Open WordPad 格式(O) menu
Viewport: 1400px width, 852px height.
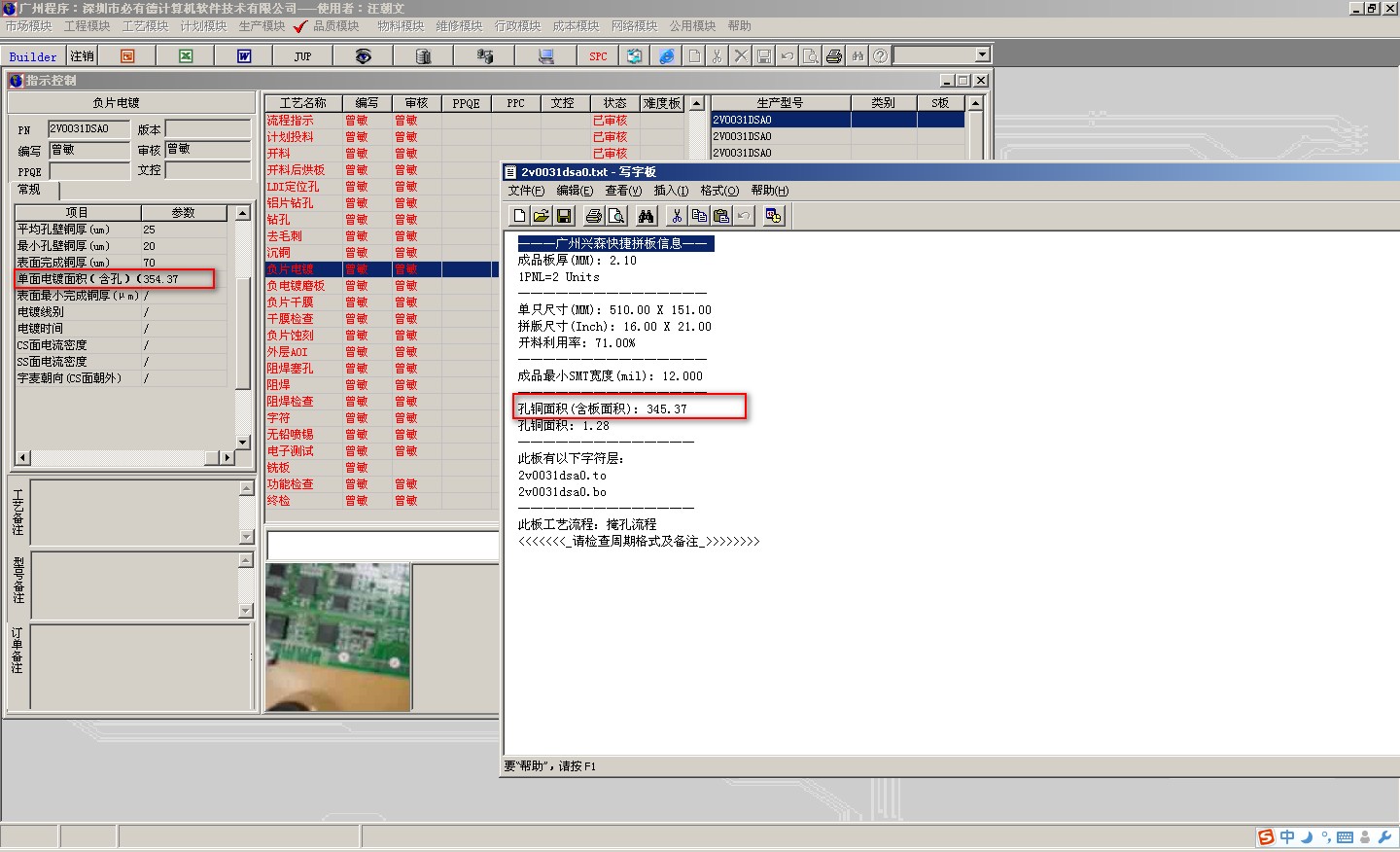click(719, 191)
